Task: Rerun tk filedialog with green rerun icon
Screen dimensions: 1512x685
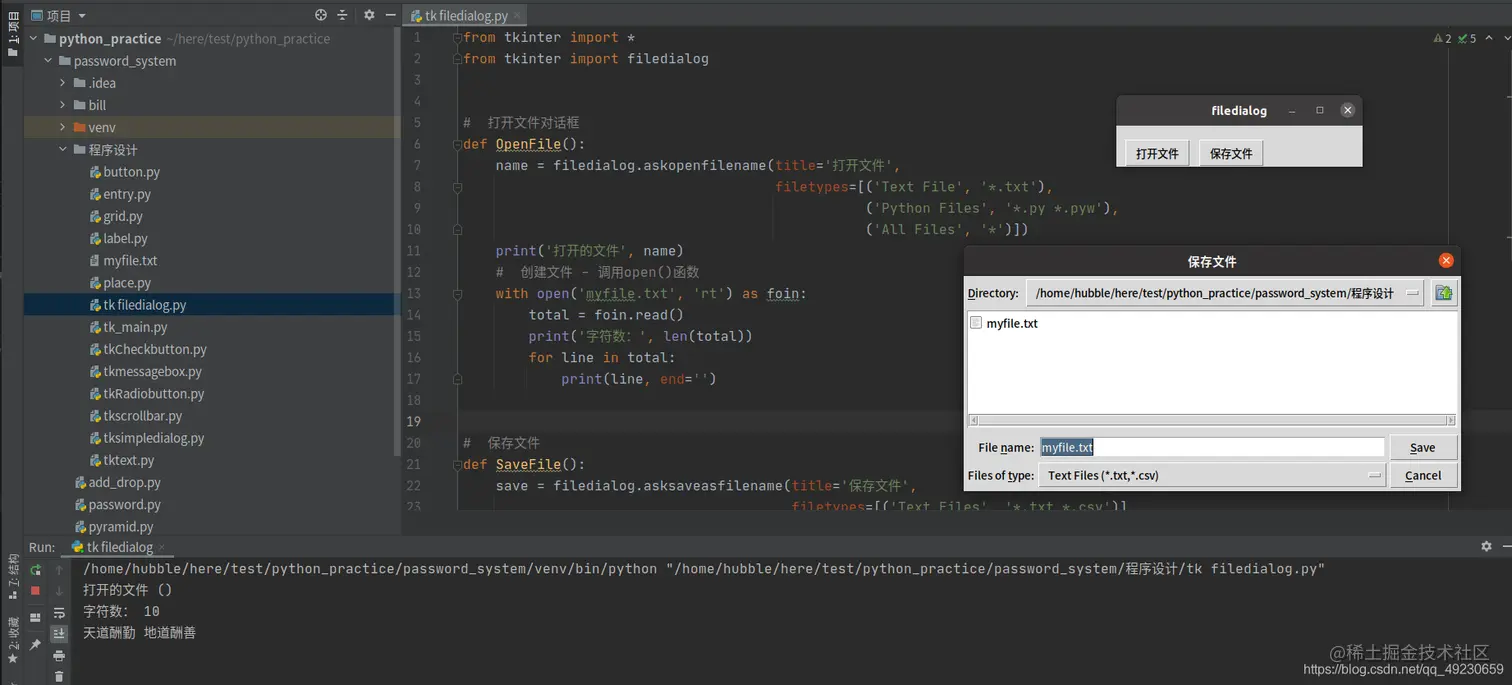Action: (35, 570)
